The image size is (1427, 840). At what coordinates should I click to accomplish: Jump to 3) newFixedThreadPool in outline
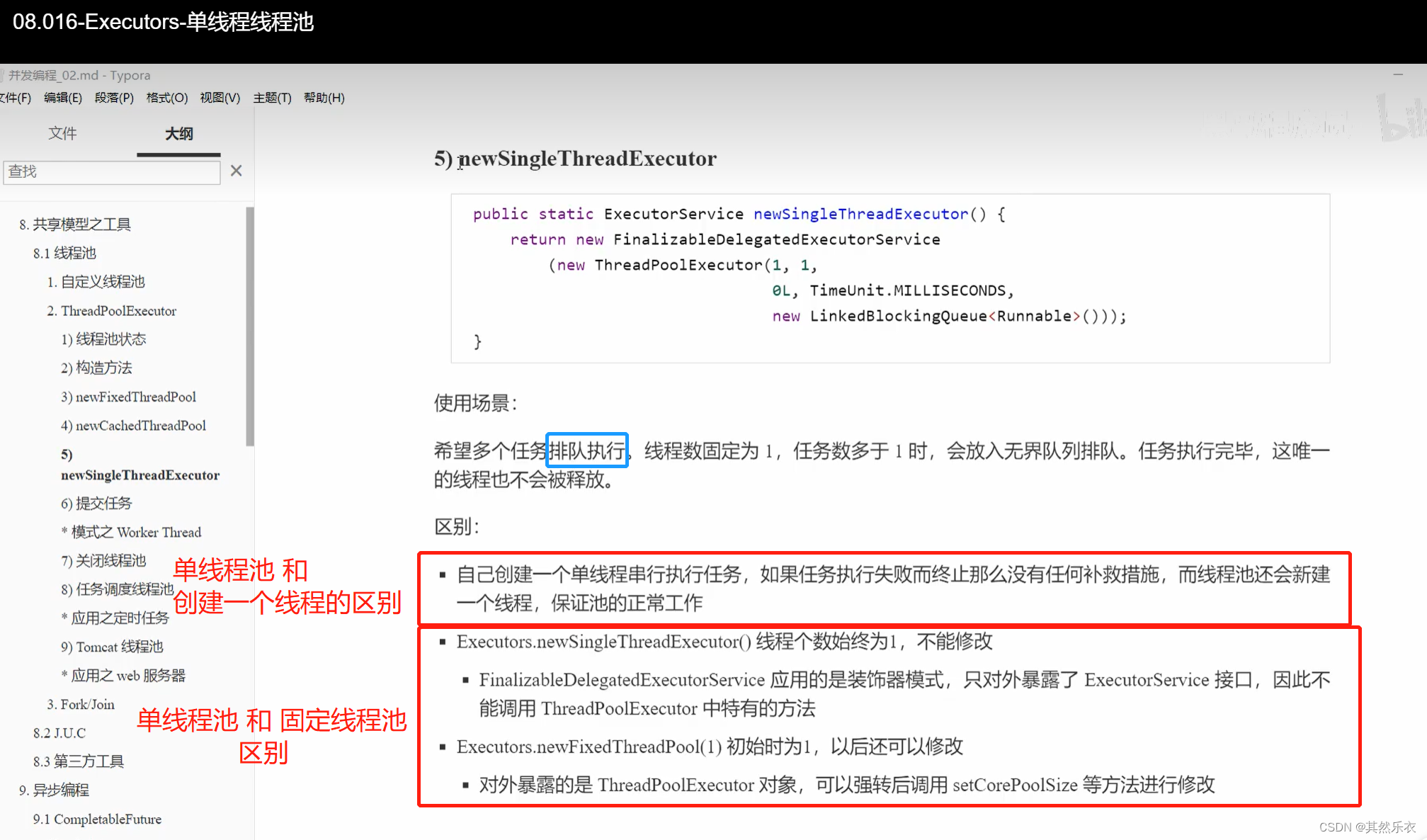128,397
